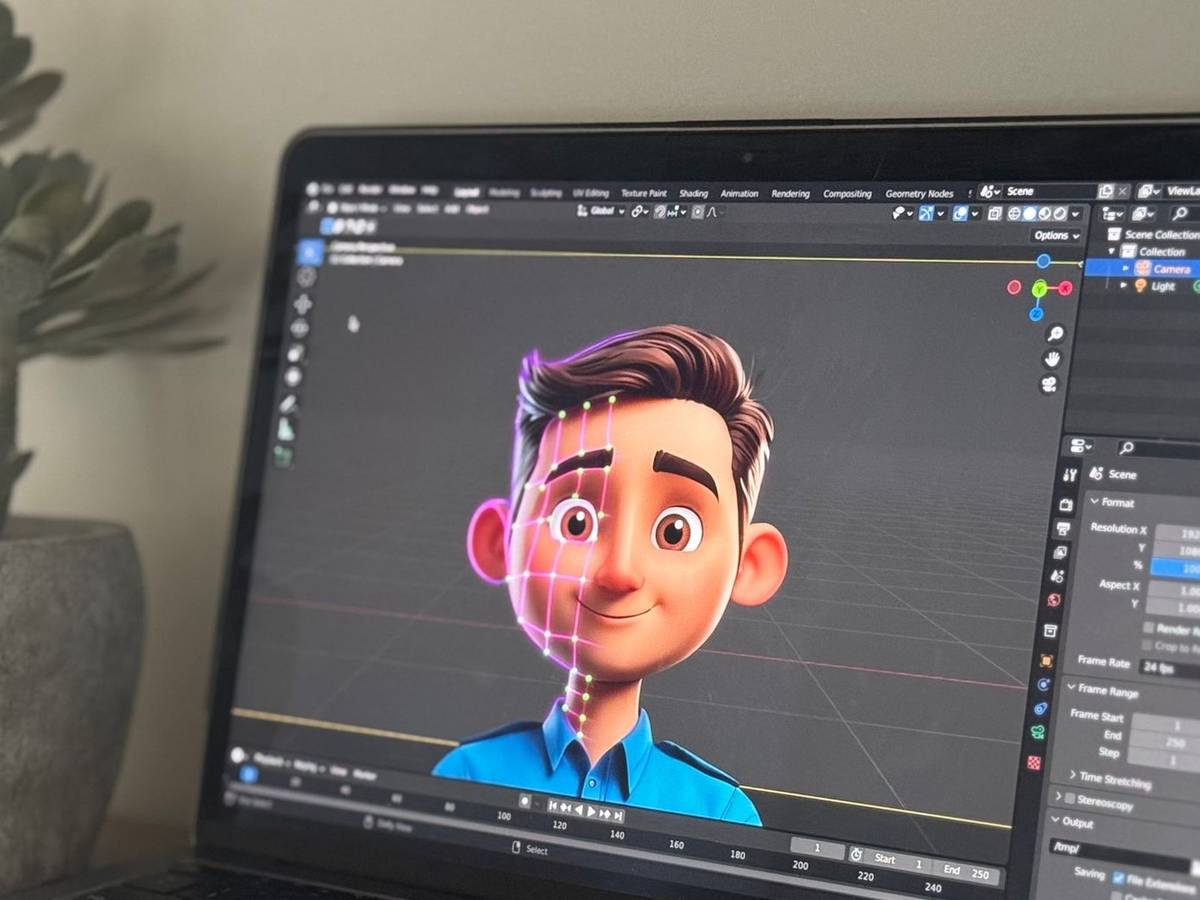The image size is (1200, 900).
Task: Click the properties editor search icon
Action: pos(1127,448)
